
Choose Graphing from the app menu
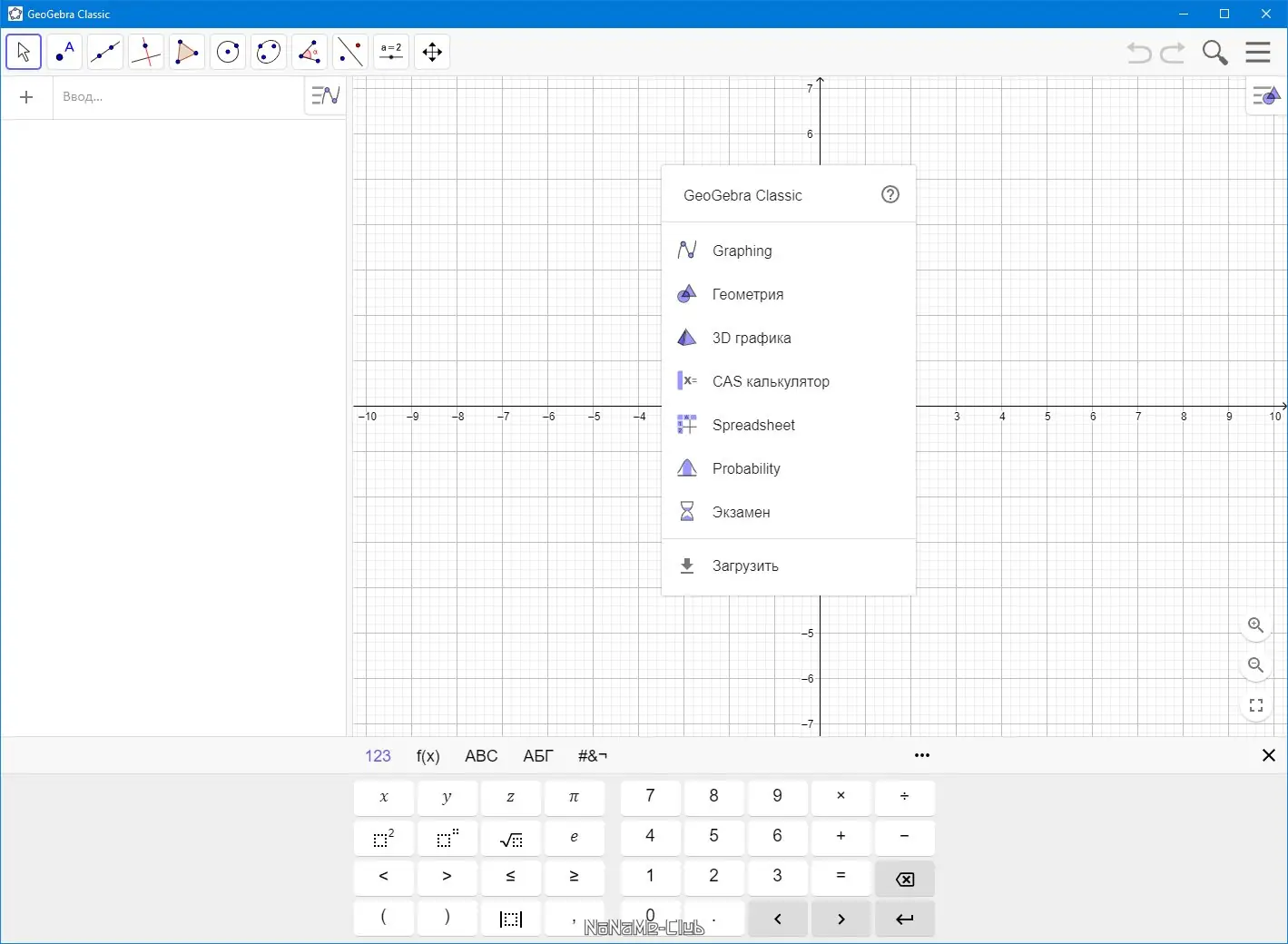[789, 251]
